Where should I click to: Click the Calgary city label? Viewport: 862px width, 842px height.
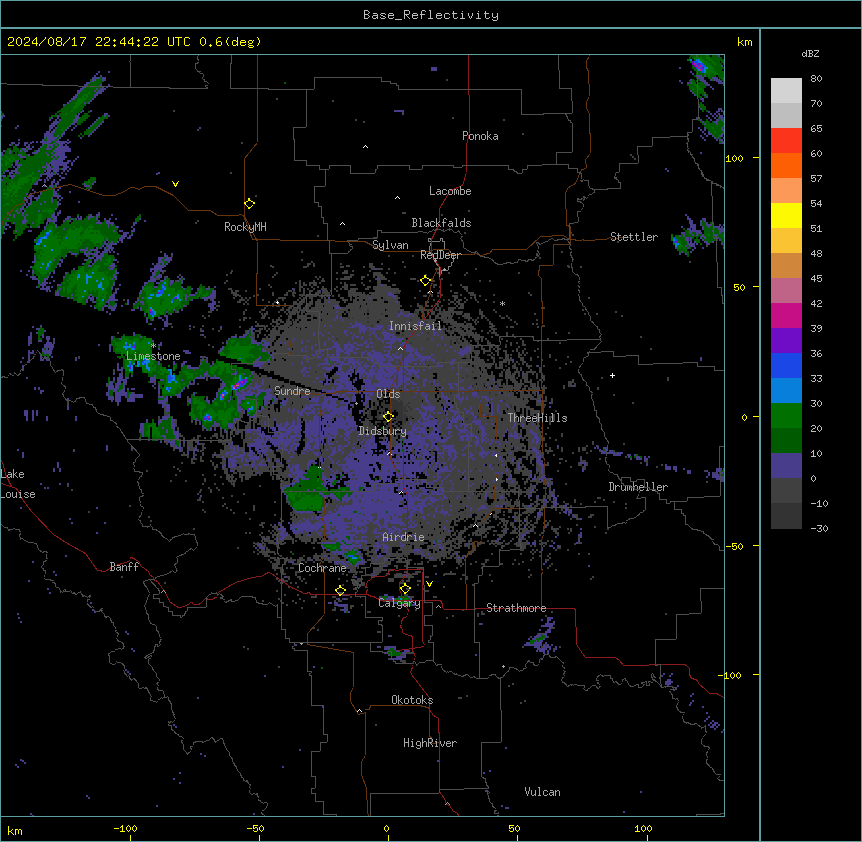click(x=400, y=603)
